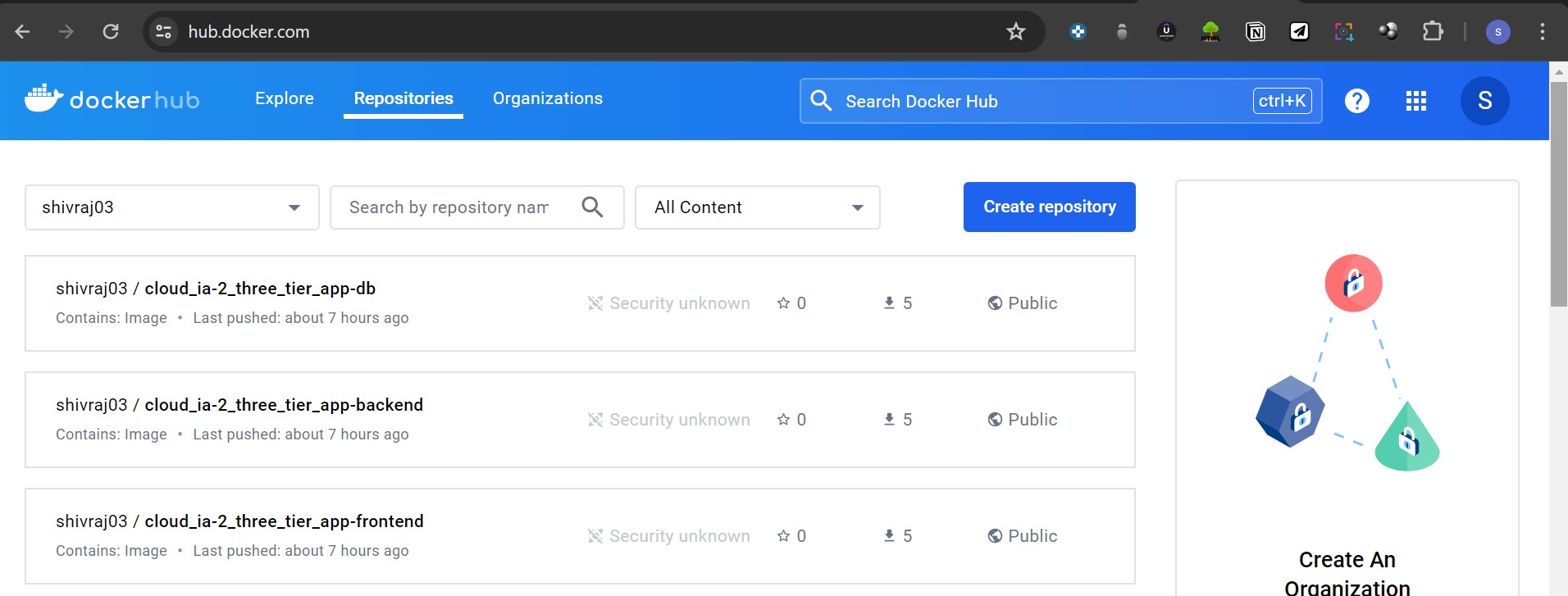The height and width of the screenshot is (596, 1568).
Task: Click the star icon for the app-frontend repository
Action: 783,536
